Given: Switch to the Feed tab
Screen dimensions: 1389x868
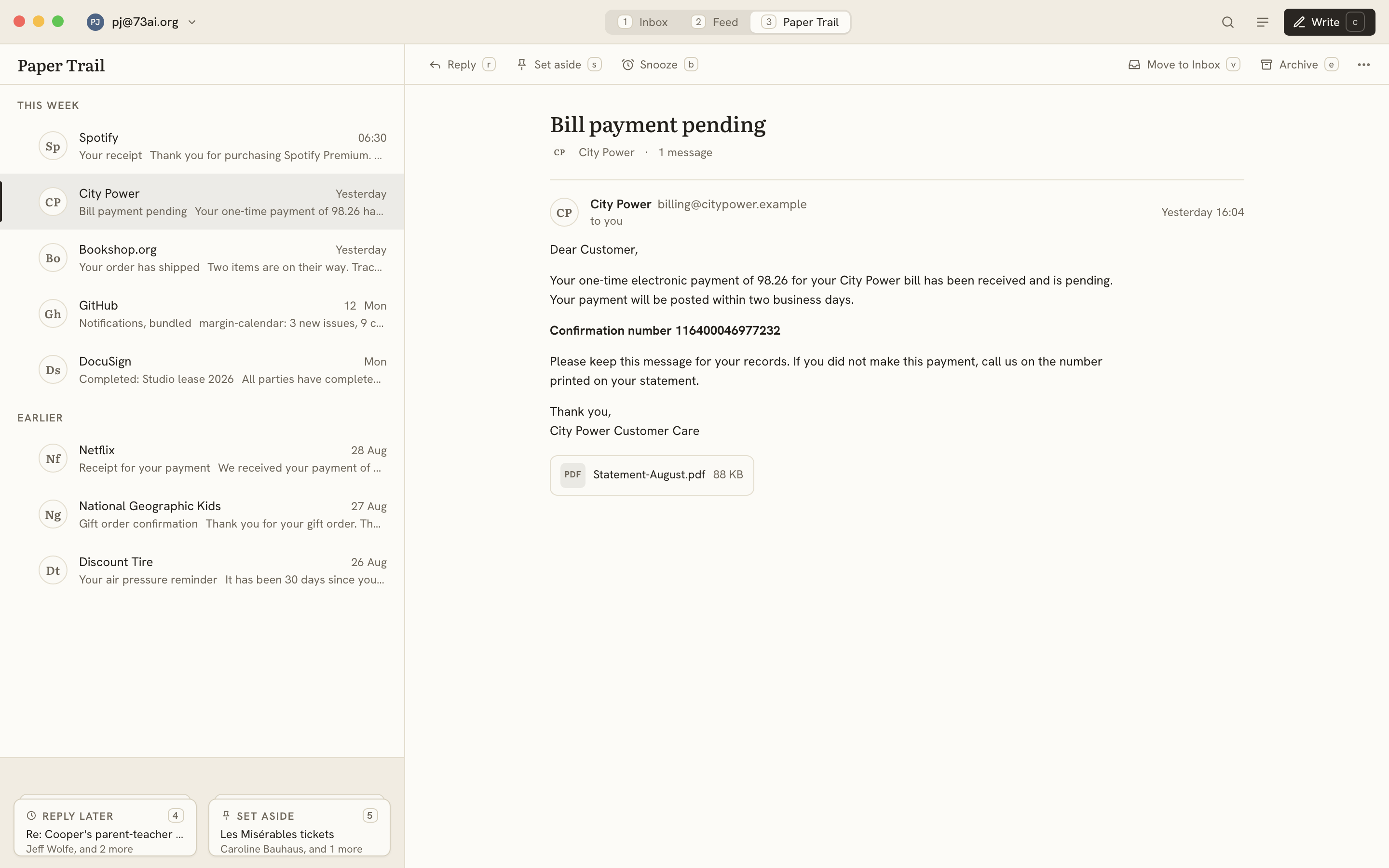Looking at the screenshot, I should pyautogui.click(x=715, y=22).
